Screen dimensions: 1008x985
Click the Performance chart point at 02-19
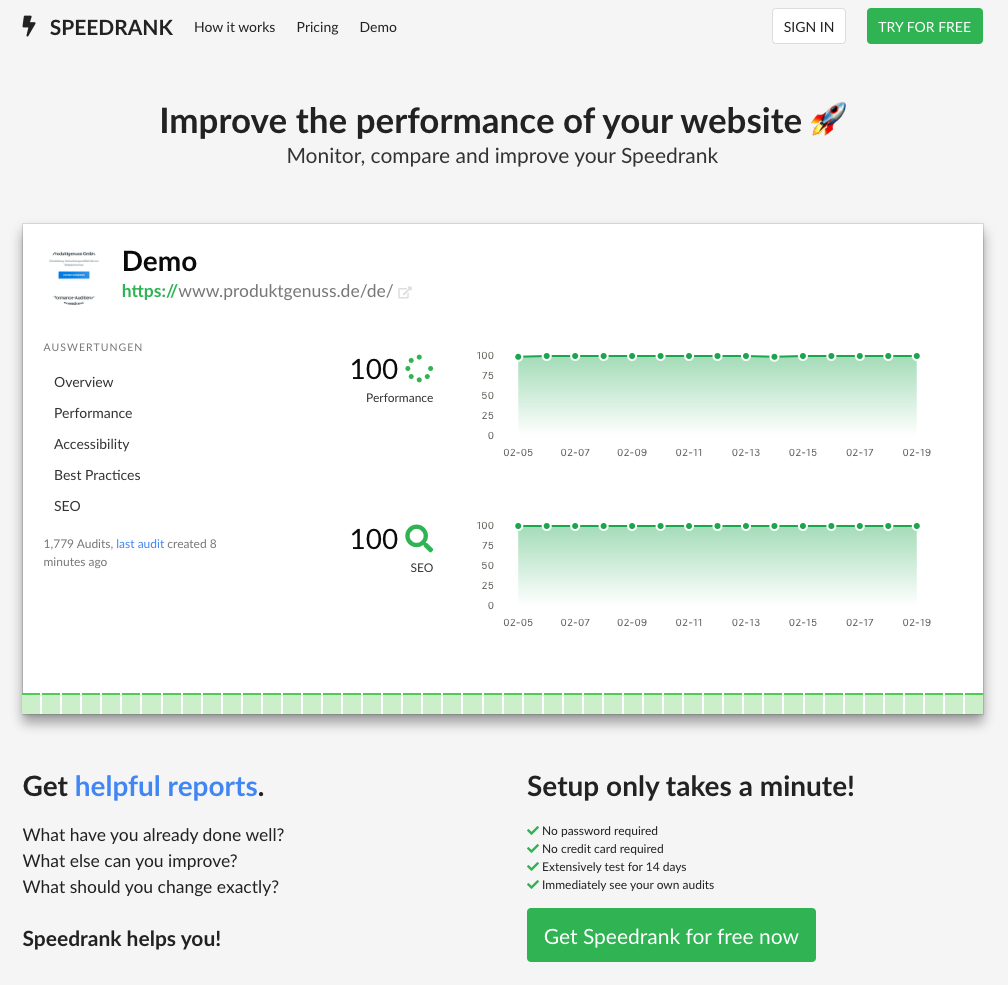pyautogui.click(x=917, y=356)
